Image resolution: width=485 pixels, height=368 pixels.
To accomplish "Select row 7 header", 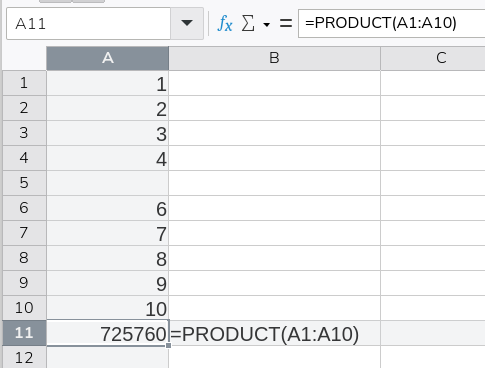I will [24, 233].
